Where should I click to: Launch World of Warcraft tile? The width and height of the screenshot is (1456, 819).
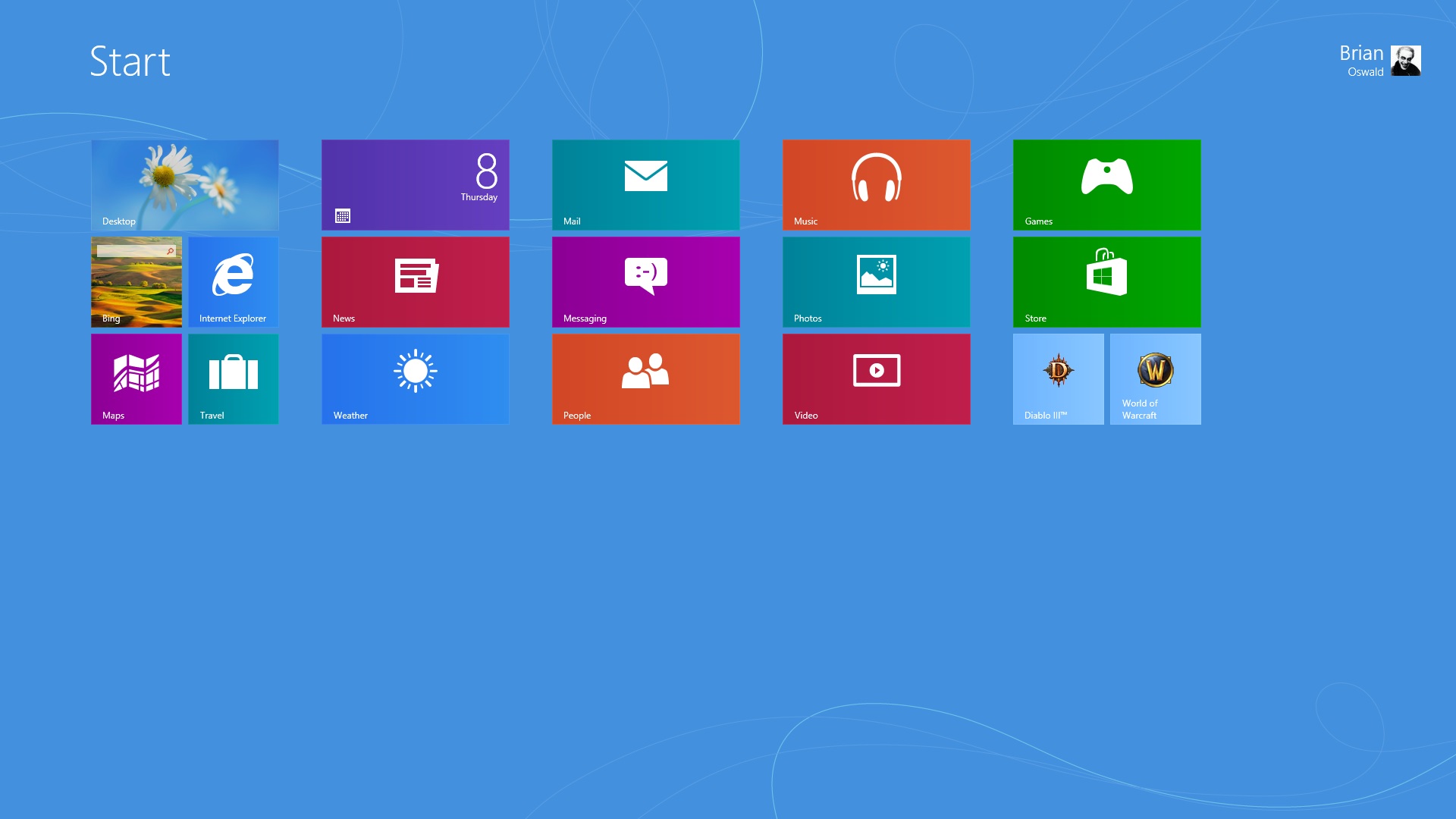pyautogui.click(x=1155, y=378)
